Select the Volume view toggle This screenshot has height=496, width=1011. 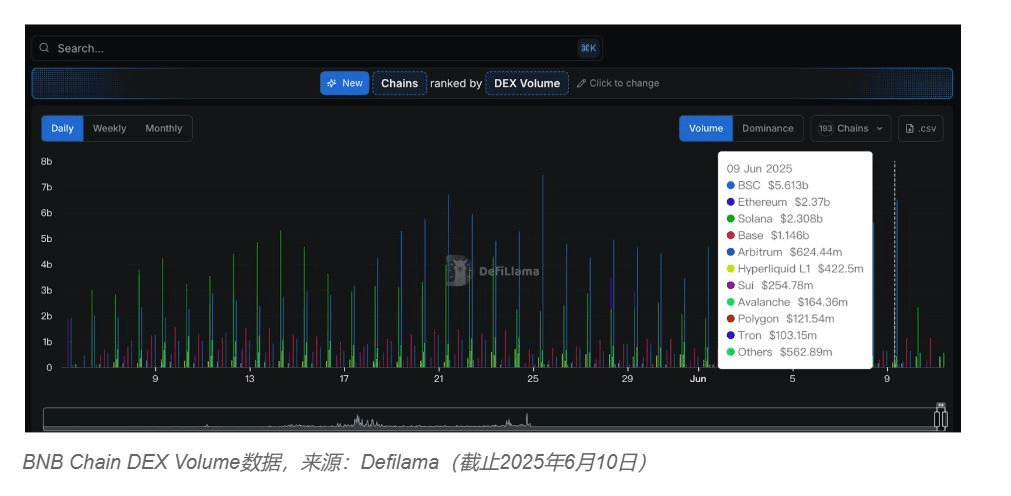click(706, 128)
